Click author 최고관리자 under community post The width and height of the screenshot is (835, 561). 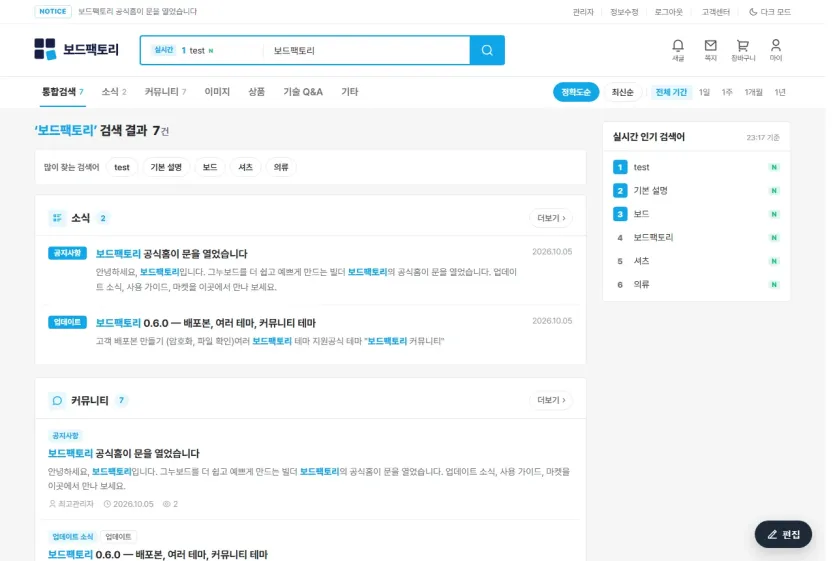tap(71, 504)
